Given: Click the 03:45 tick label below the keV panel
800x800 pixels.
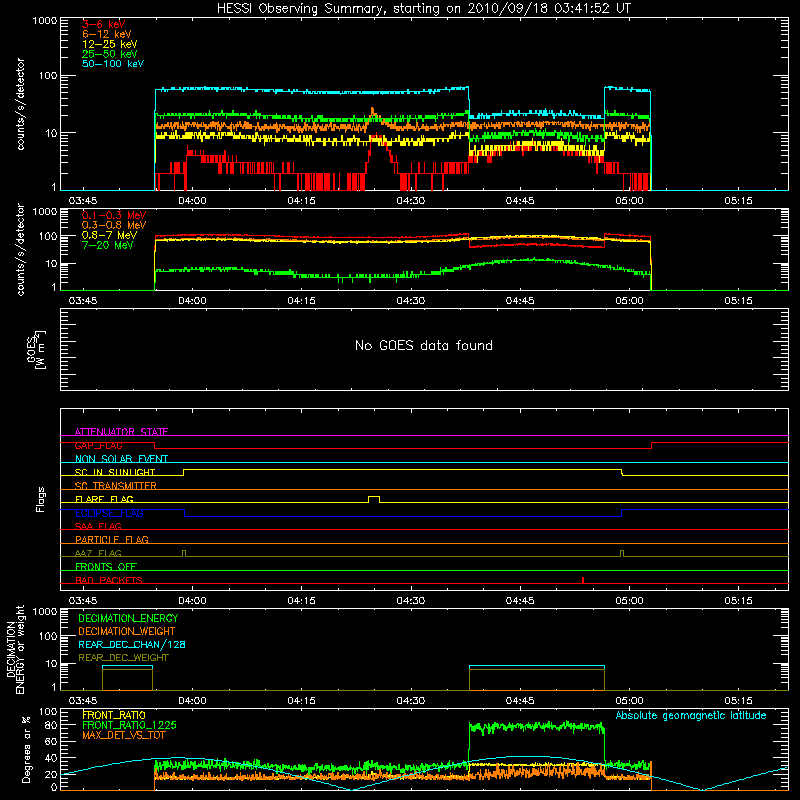Looking at the screenshot, I should tap(83, 201).
